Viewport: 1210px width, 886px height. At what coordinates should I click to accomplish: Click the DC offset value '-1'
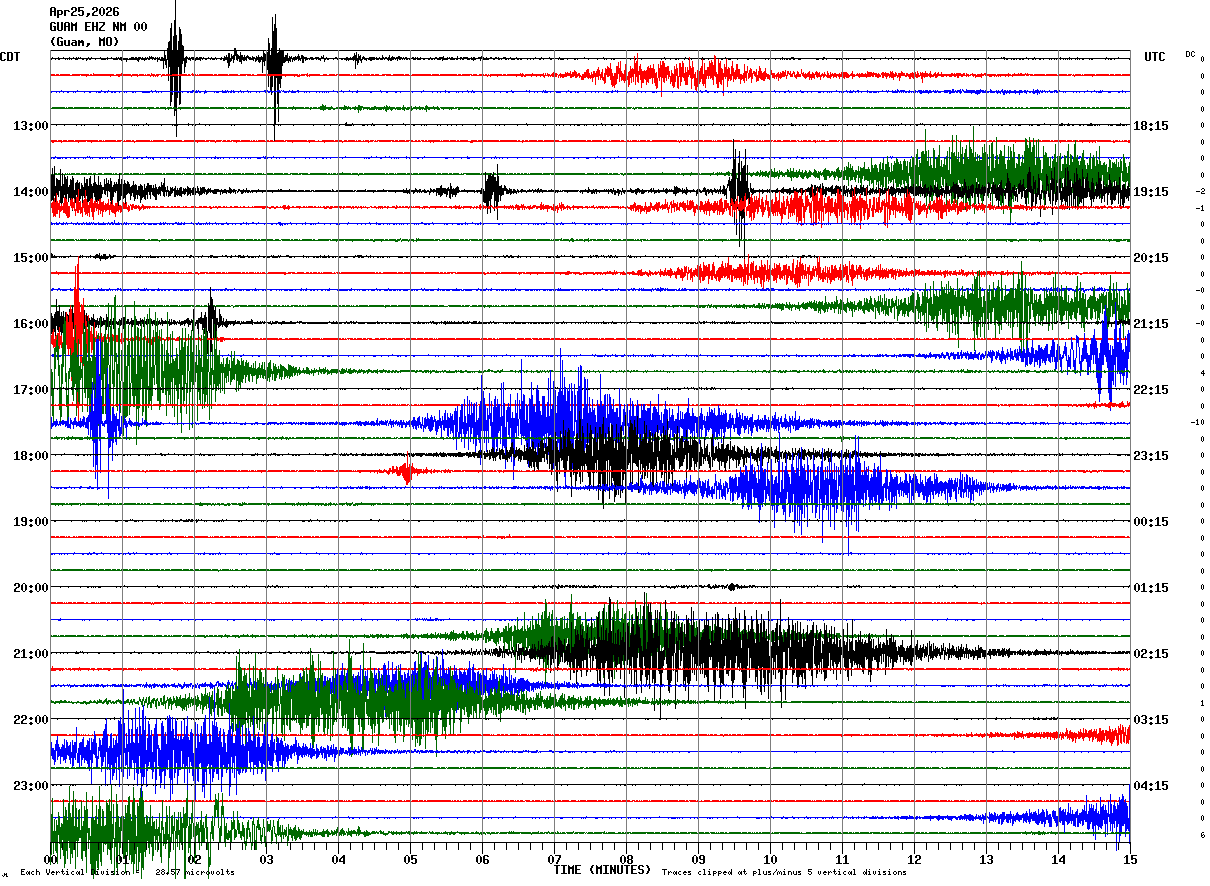[1200, 208]
